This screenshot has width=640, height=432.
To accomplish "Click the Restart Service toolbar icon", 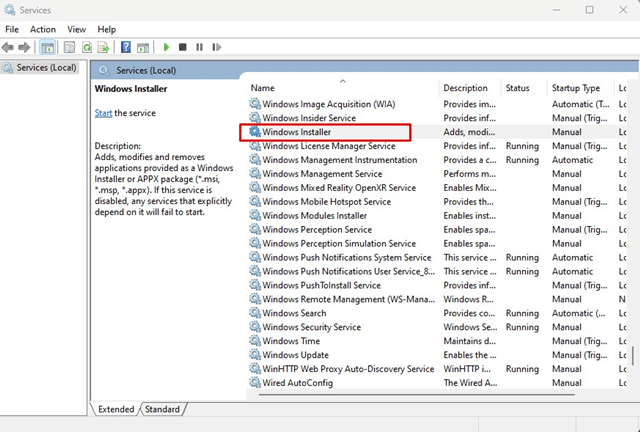I will coord(216,47).
